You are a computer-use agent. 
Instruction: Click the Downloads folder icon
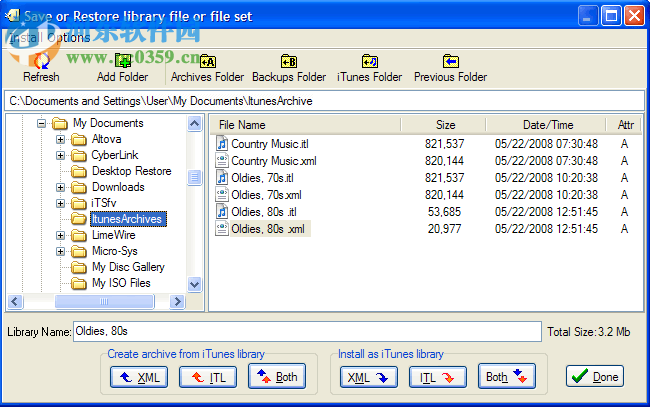78,187
